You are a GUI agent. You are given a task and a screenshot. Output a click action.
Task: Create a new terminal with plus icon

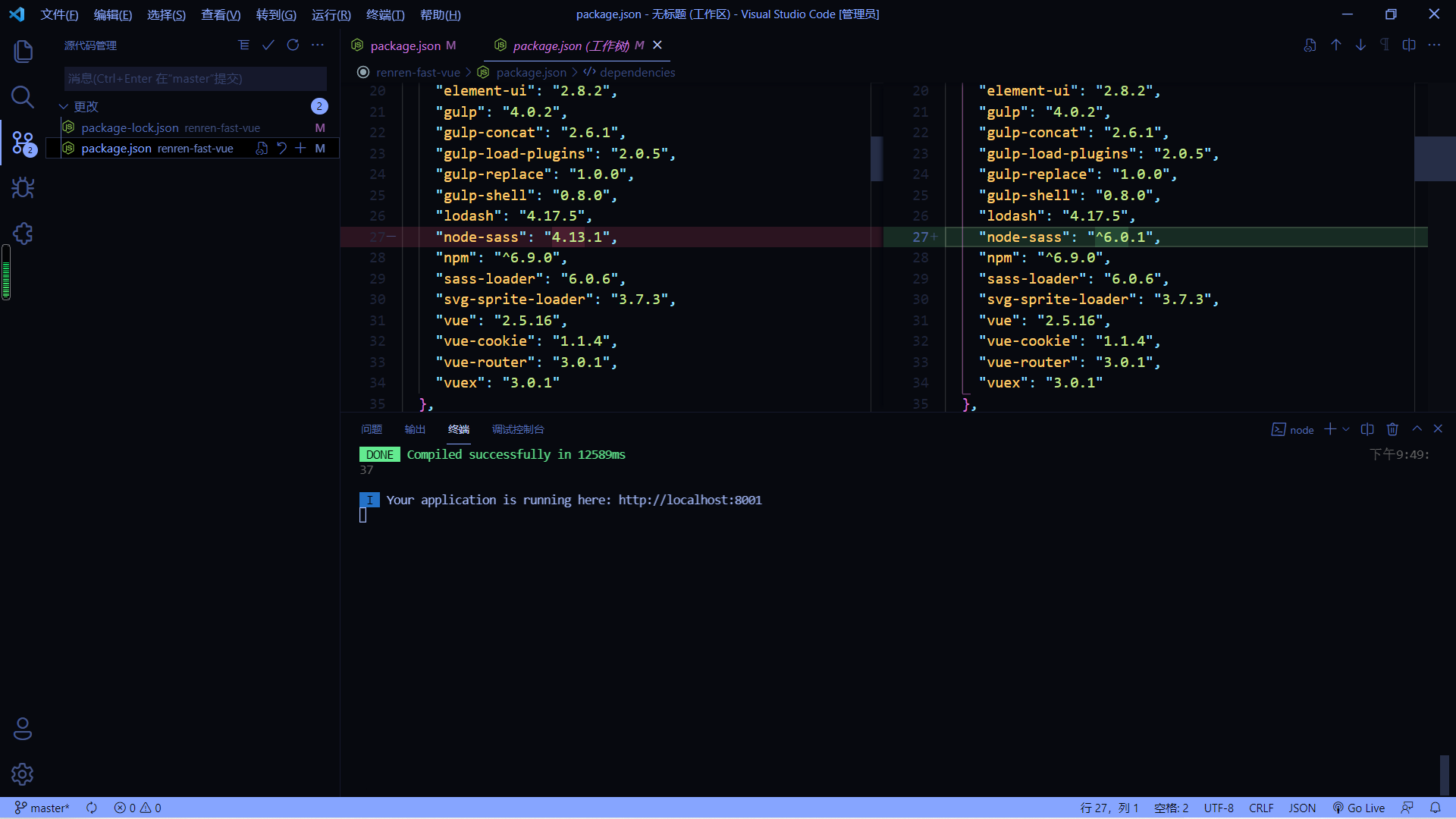click(1329, 429)
